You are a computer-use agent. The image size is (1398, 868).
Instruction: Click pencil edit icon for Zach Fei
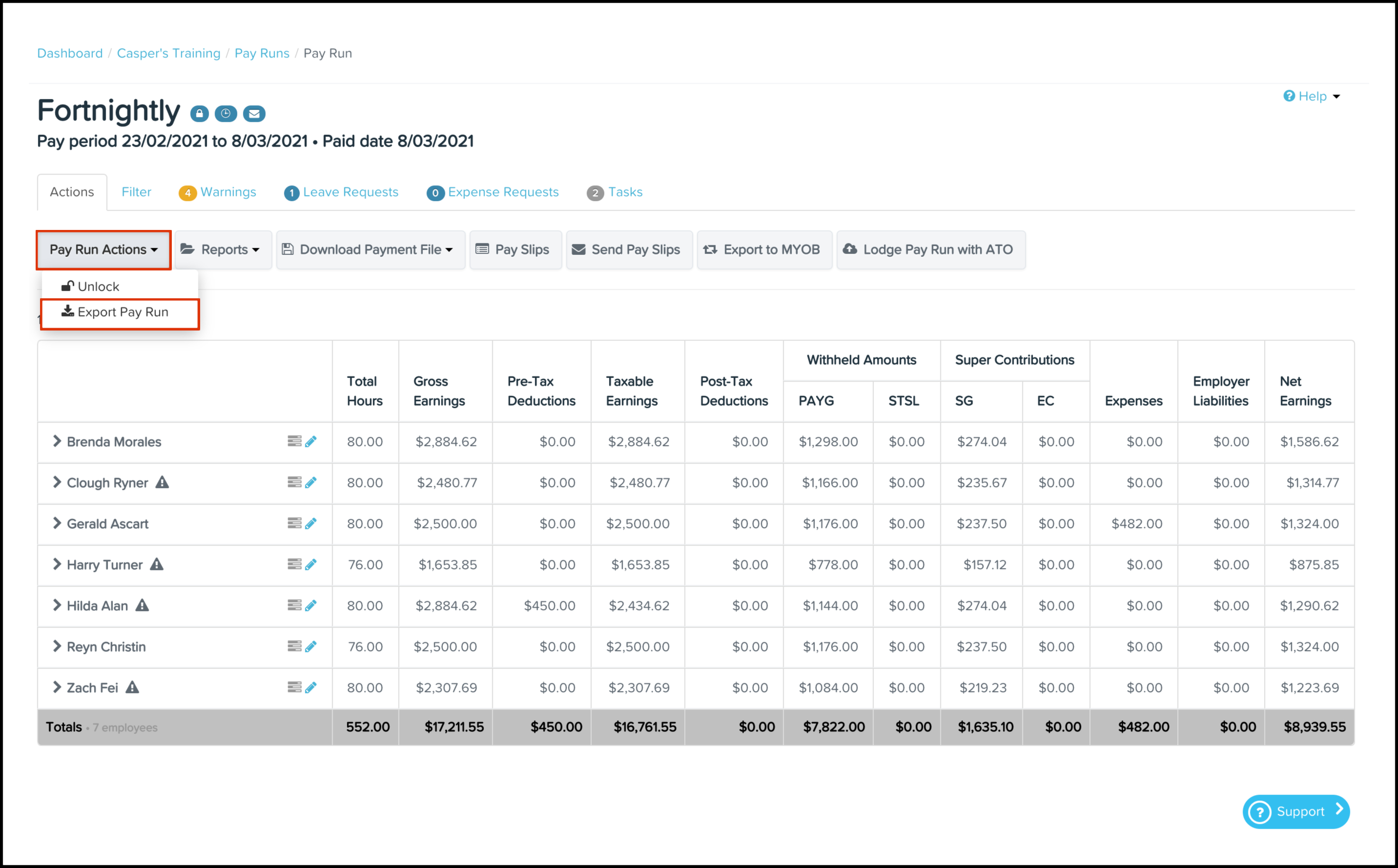pyautogui.click(x=311, y=687)
